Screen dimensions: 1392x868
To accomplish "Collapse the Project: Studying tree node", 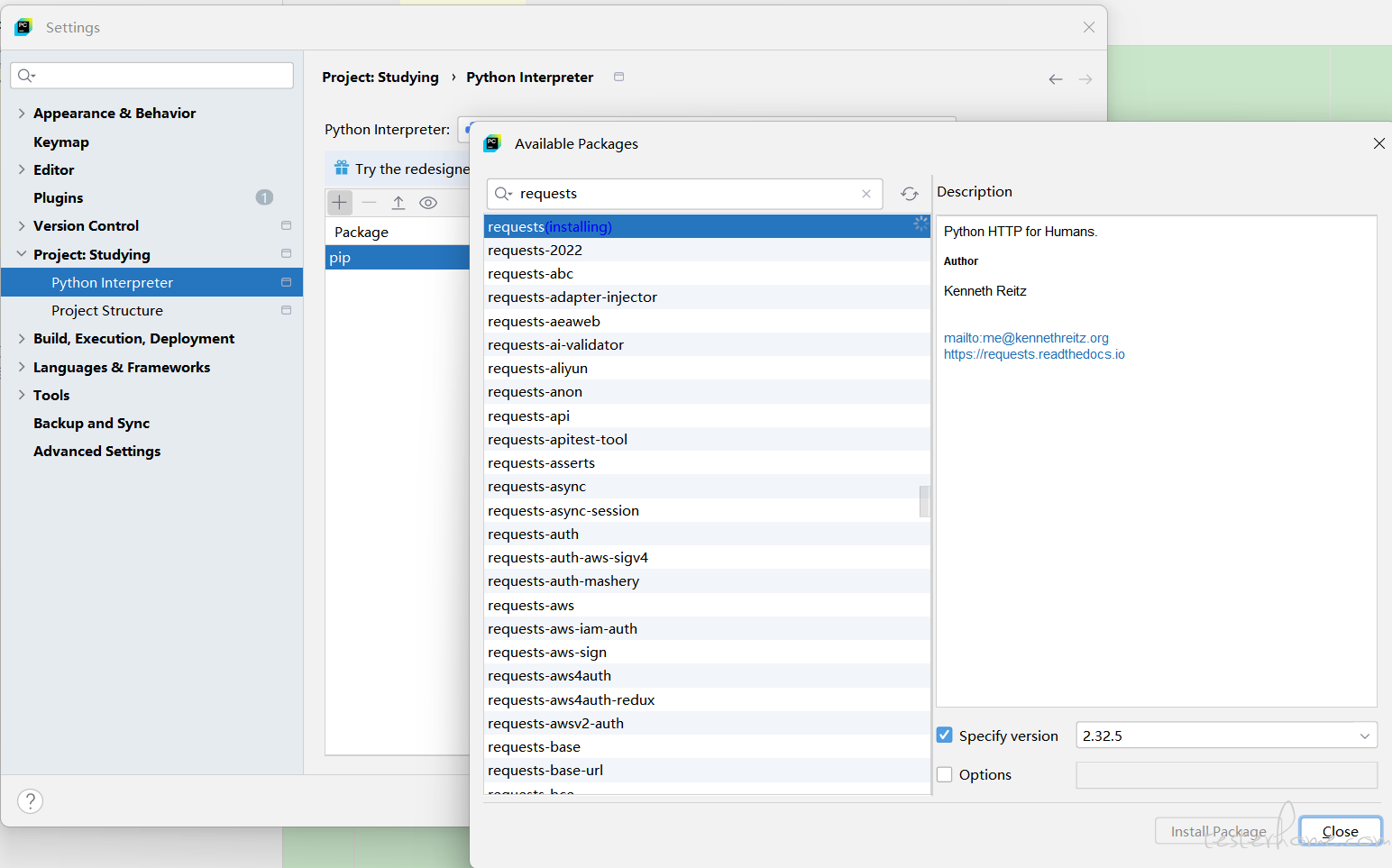I will [22, 255].
